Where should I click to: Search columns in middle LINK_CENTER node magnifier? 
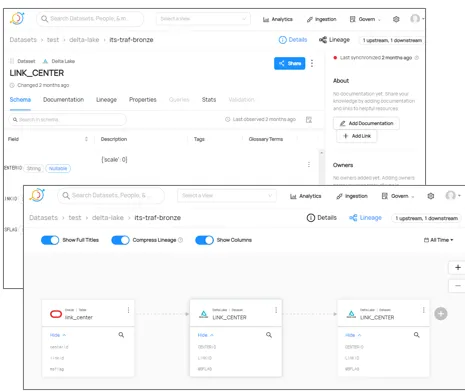coord(269,335)
